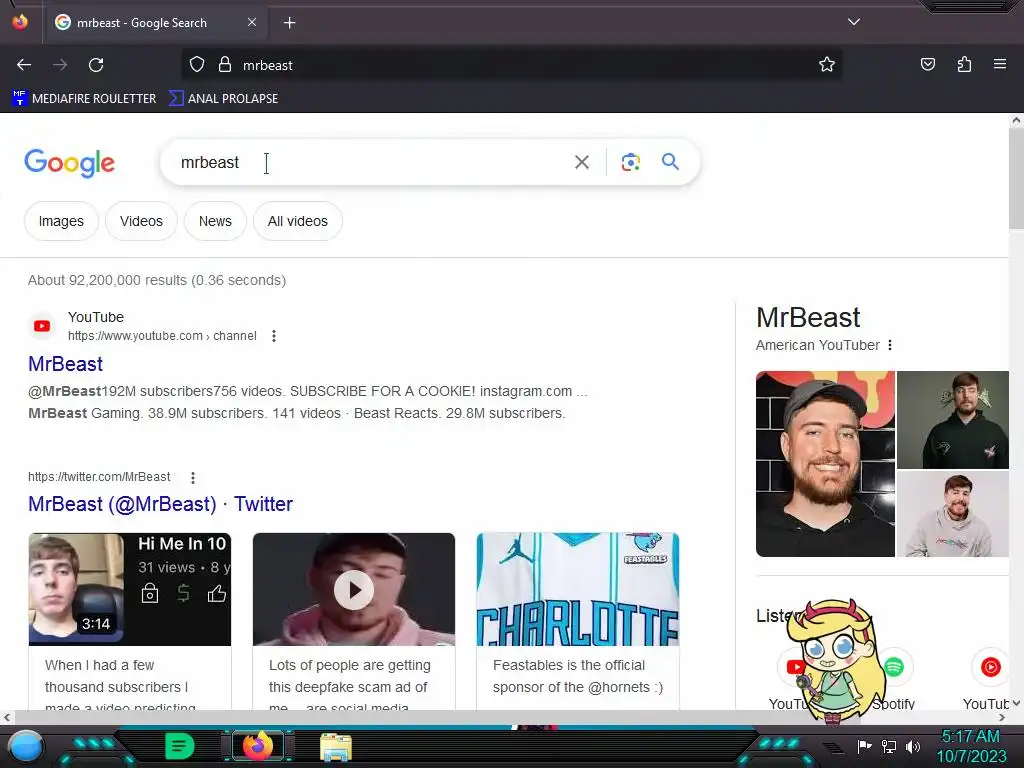Screen dimensions: 1024x768
Task: Open the MrBeast (@MrBeast) · Twitter result
Action: pyautogui.click(x=160, y=504)
